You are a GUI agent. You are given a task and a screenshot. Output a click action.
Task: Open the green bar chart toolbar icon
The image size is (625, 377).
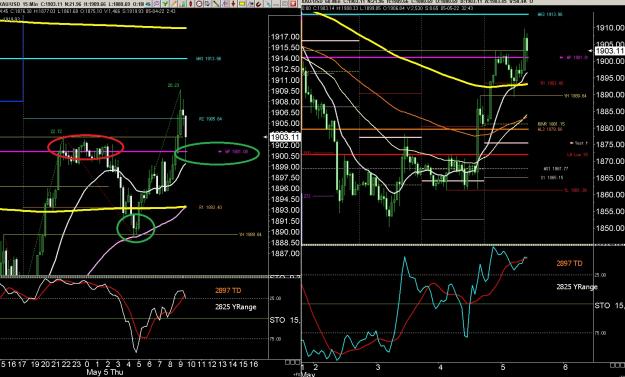click(183, 4)
